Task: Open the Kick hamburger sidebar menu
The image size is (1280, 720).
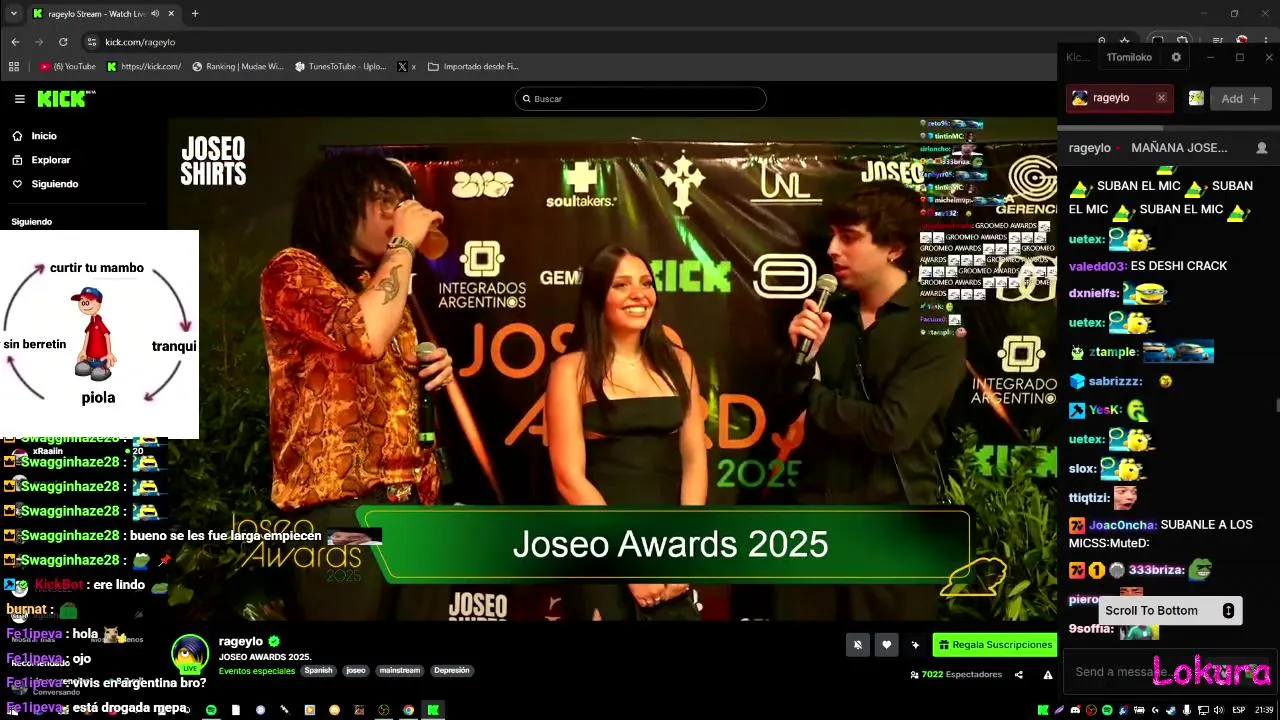Action: pyautogui.click(x=19, y=99)
